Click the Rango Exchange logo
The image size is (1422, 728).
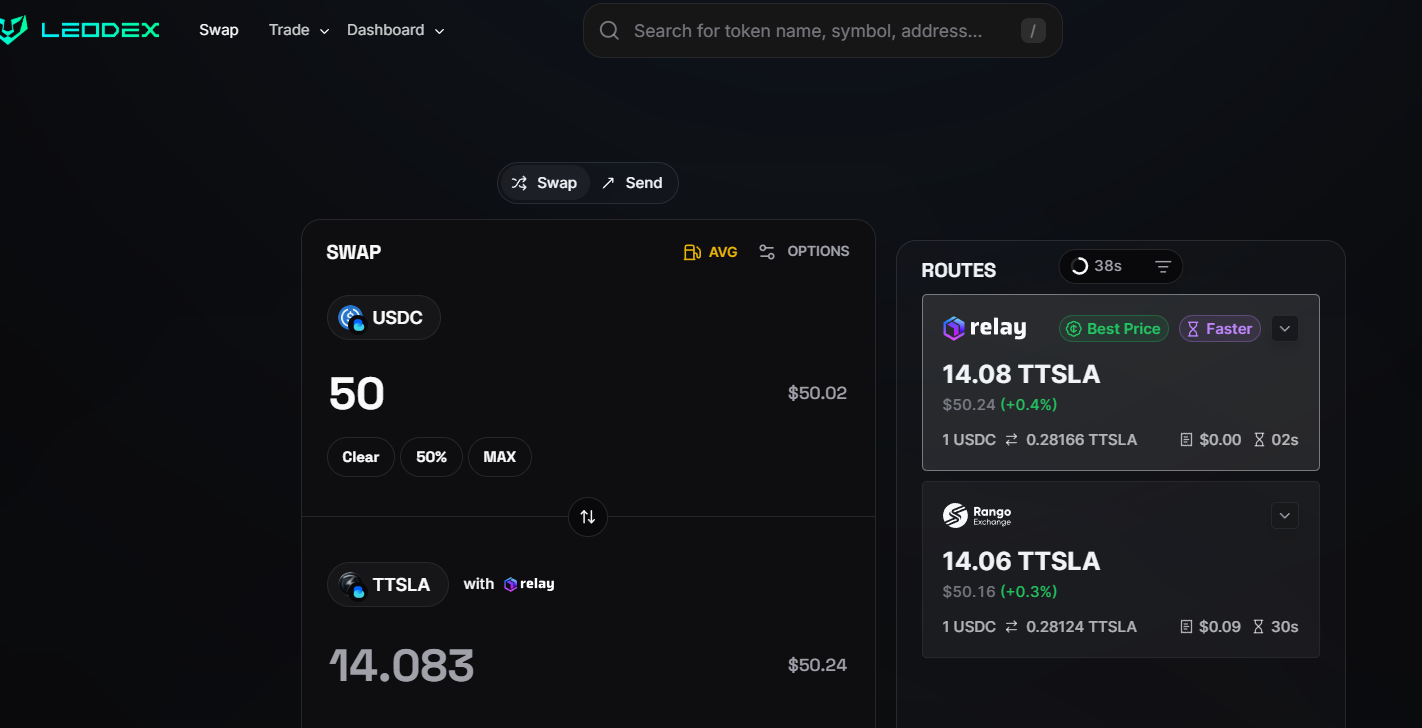977,516
